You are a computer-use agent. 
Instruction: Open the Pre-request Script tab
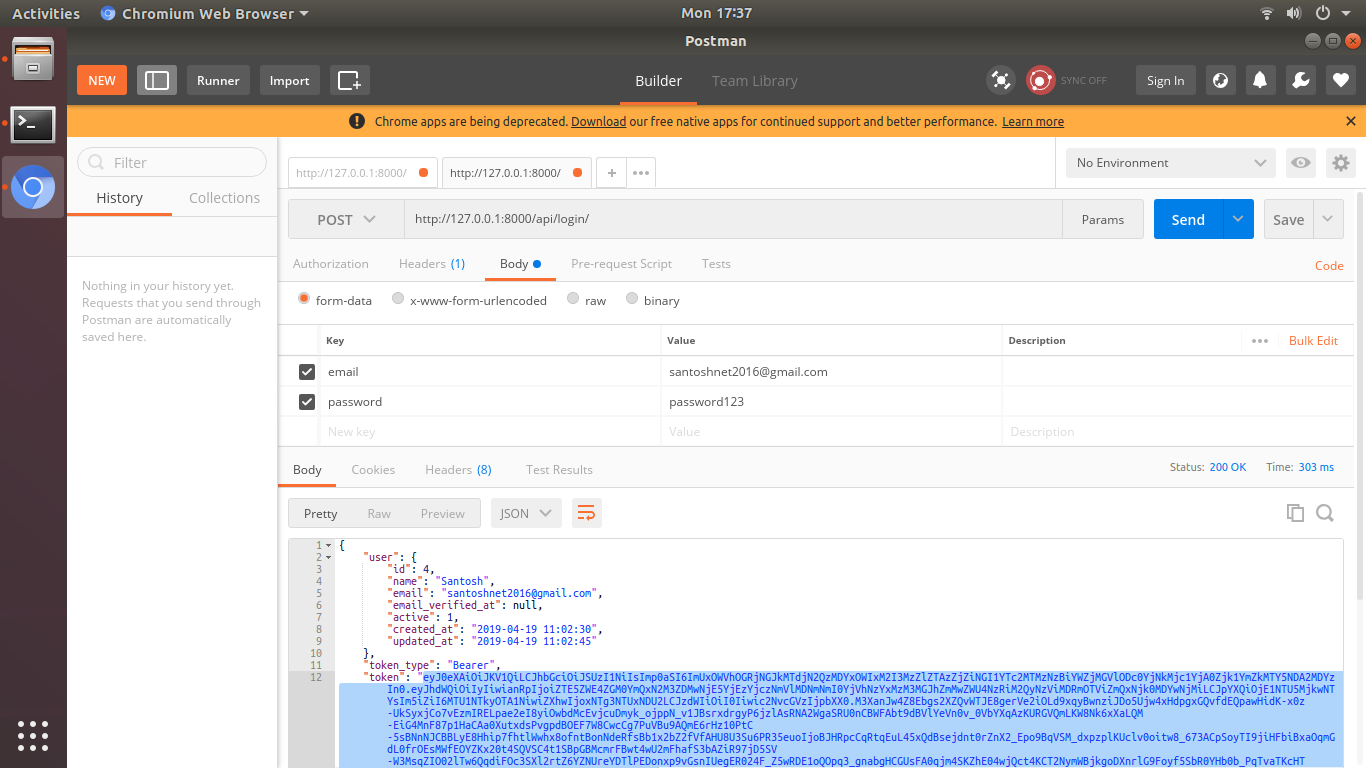(x=621, y=264)
